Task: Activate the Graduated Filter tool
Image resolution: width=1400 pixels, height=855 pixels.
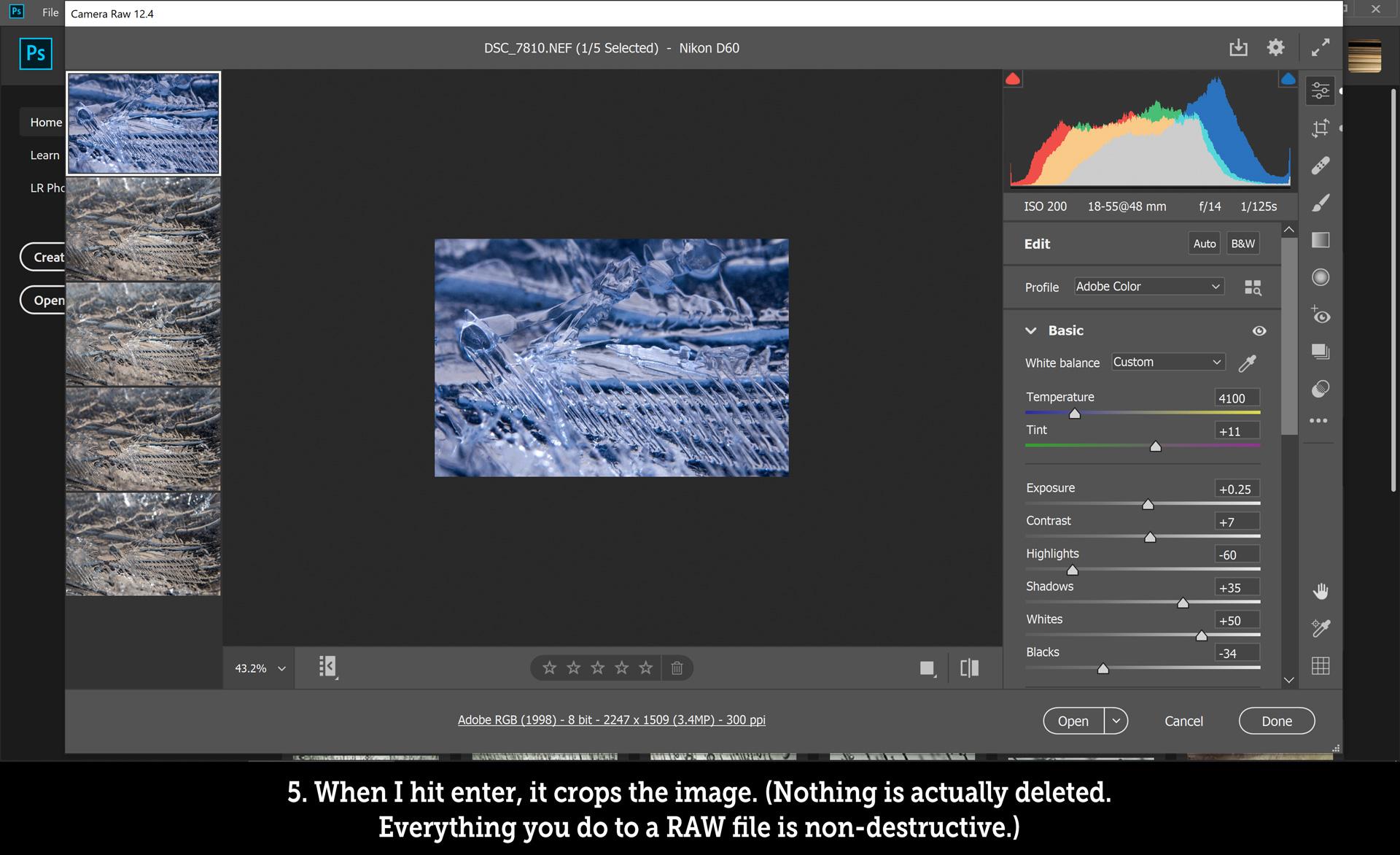Action: pos(1320,239)
